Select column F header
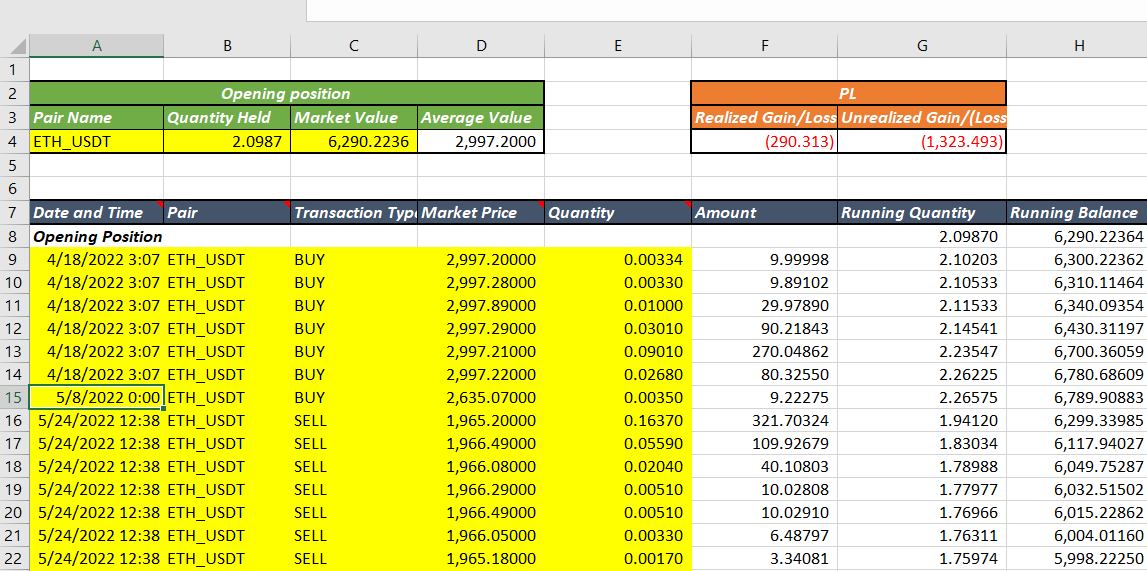The width and height of the screenshot is (1147, 571). coord(764,45)
